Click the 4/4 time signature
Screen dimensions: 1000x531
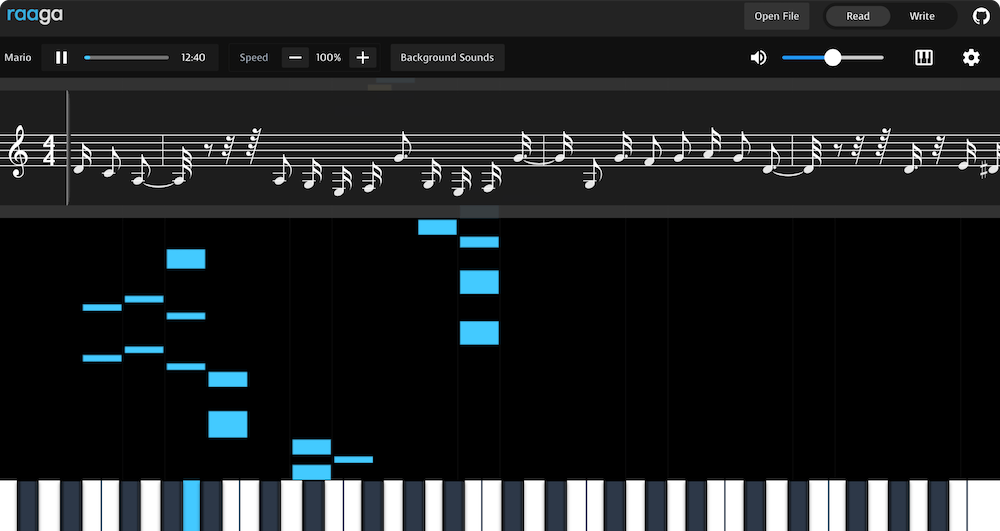click(x=49, y=151)
